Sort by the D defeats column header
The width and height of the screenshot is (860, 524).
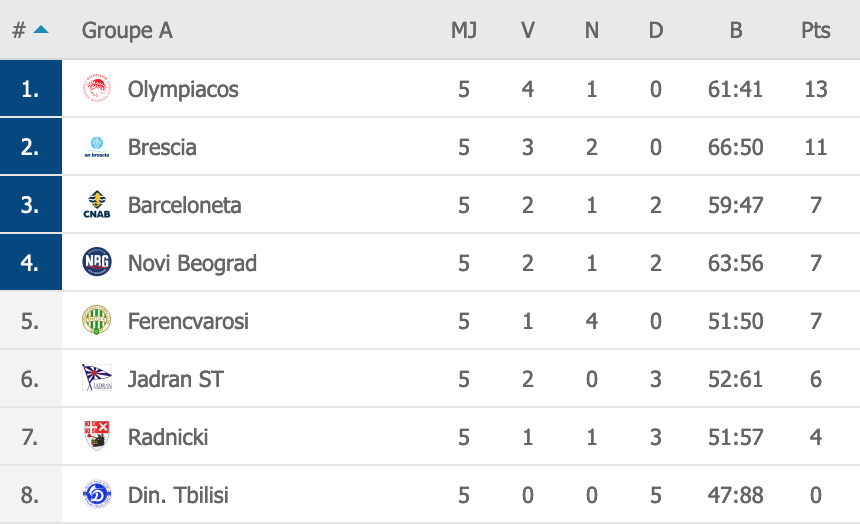[x=655, y=30]
